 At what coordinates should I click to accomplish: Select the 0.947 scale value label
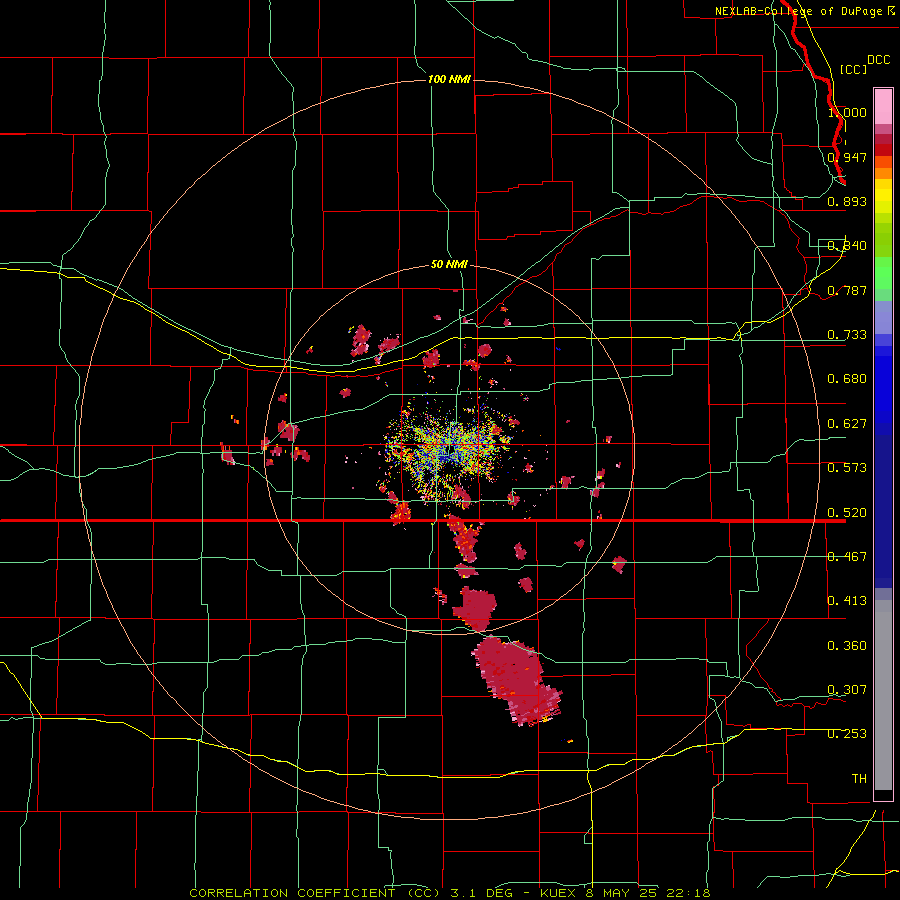[847, 157]
